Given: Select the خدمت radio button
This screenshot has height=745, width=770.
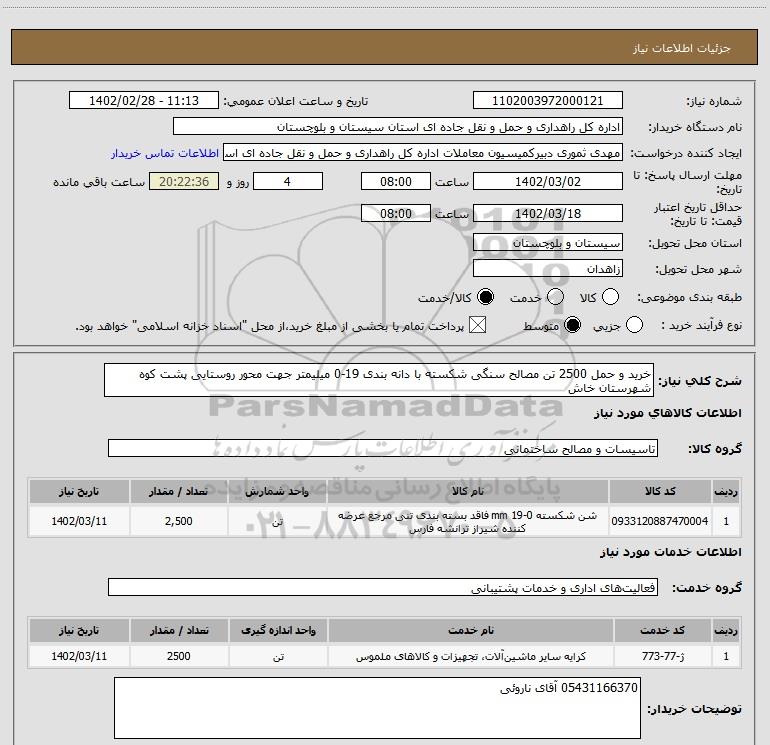Looking at the screenshot, I should (x=555, y=297).
